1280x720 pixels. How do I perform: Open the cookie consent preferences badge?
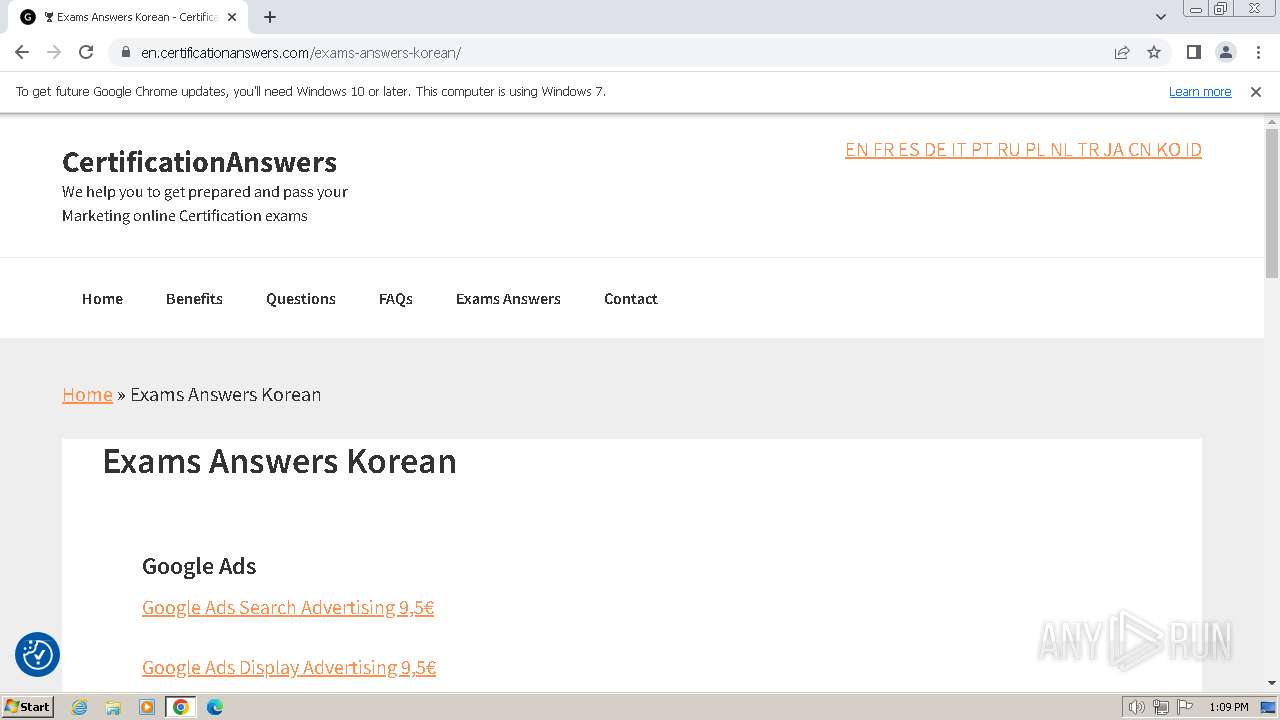(x=37, y=655)
